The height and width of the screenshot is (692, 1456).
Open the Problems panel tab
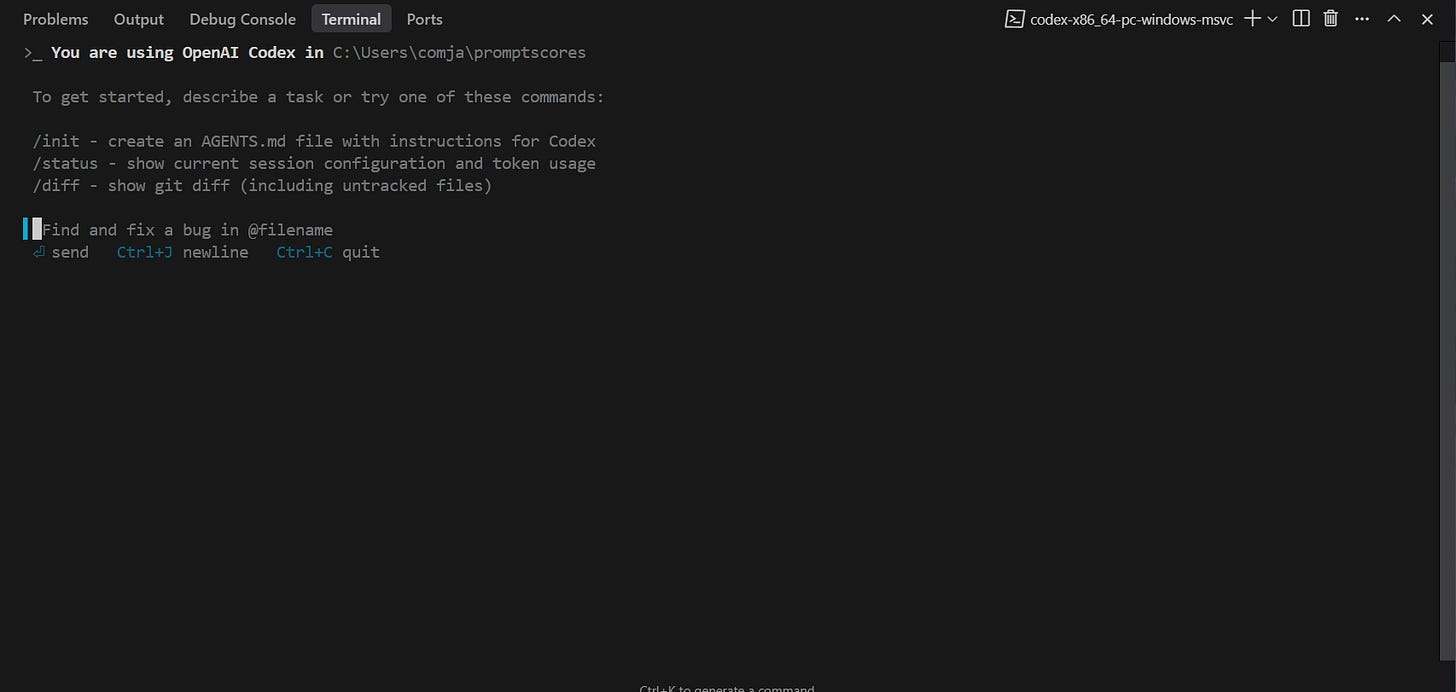point(56,19)
